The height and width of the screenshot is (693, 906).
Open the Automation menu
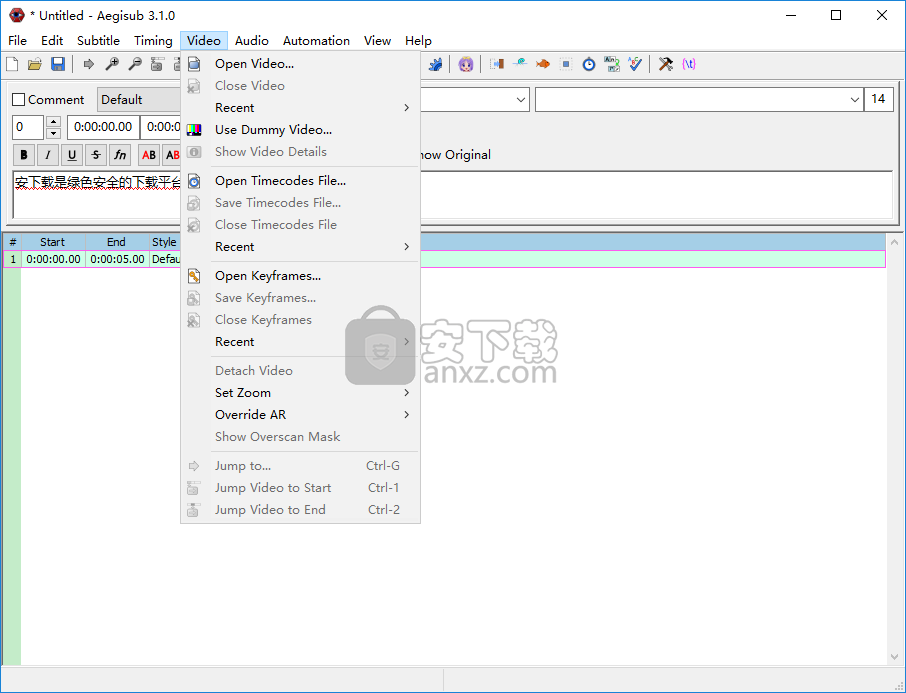pyautogui.click(x=316, y=41)
